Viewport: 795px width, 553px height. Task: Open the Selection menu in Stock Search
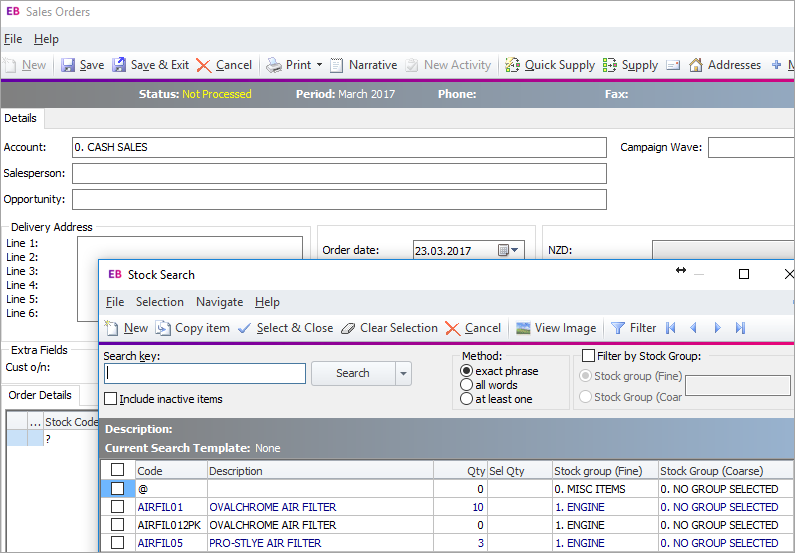[x=160, y=302]
